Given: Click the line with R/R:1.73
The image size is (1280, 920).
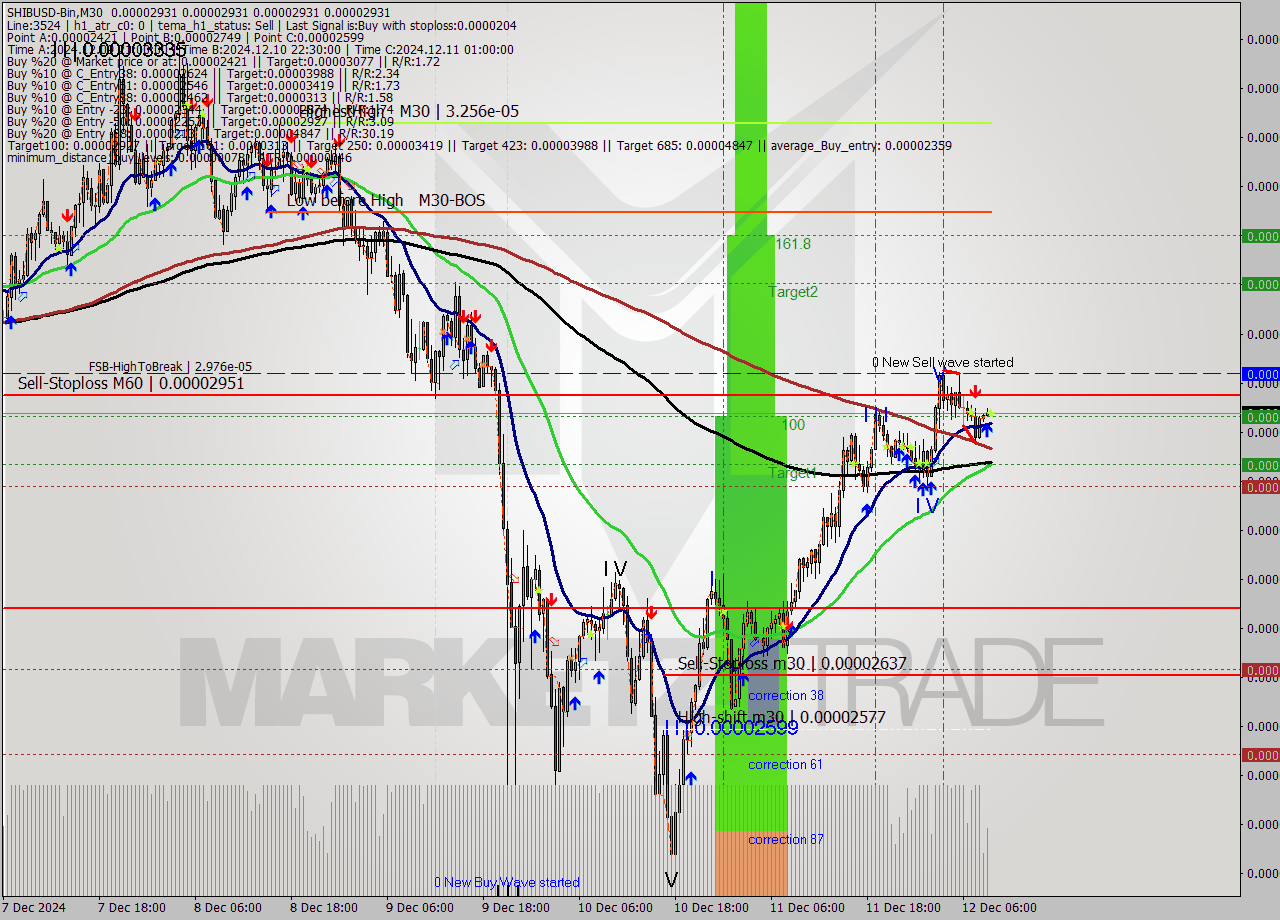Looking at the screenshot, I should (x=203, y=85).
